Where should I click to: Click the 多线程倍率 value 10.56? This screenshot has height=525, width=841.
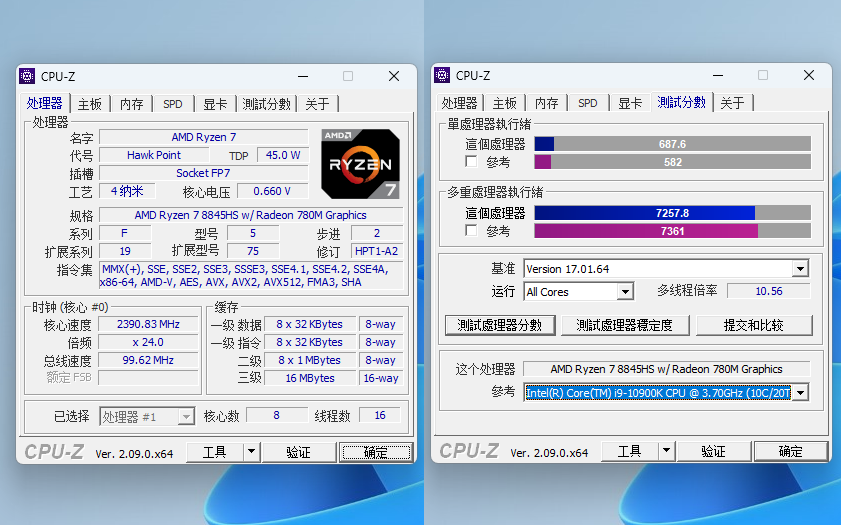pos(769,291)
